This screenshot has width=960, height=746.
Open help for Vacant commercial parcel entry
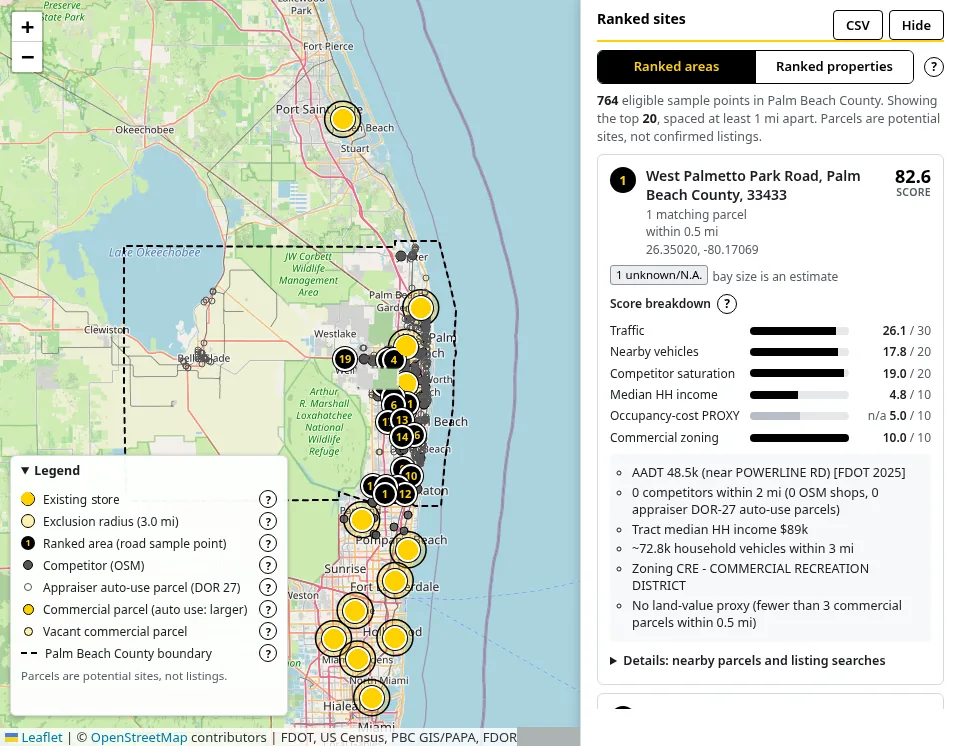tap(268, 631)
